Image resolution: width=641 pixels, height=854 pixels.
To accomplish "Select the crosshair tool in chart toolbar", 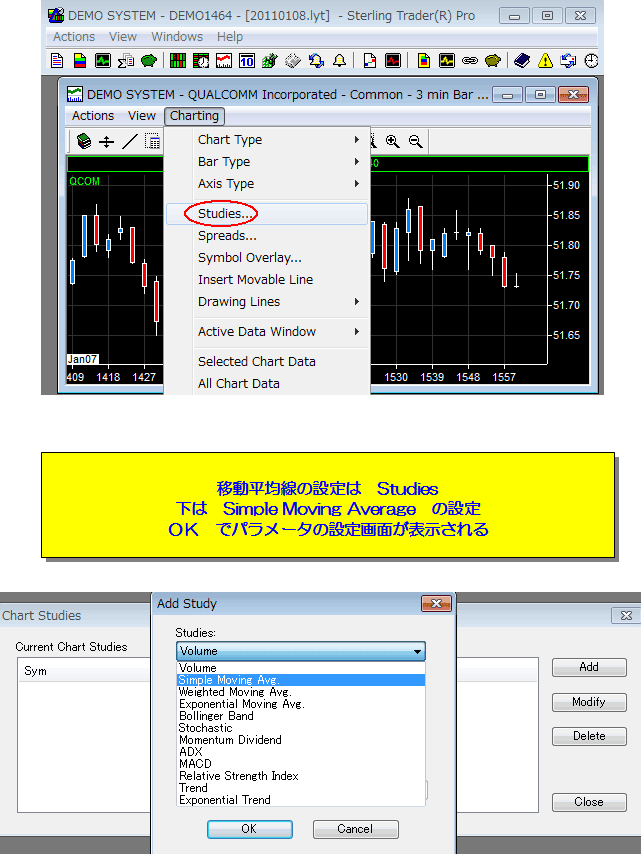I will click(x=106, y=142).
